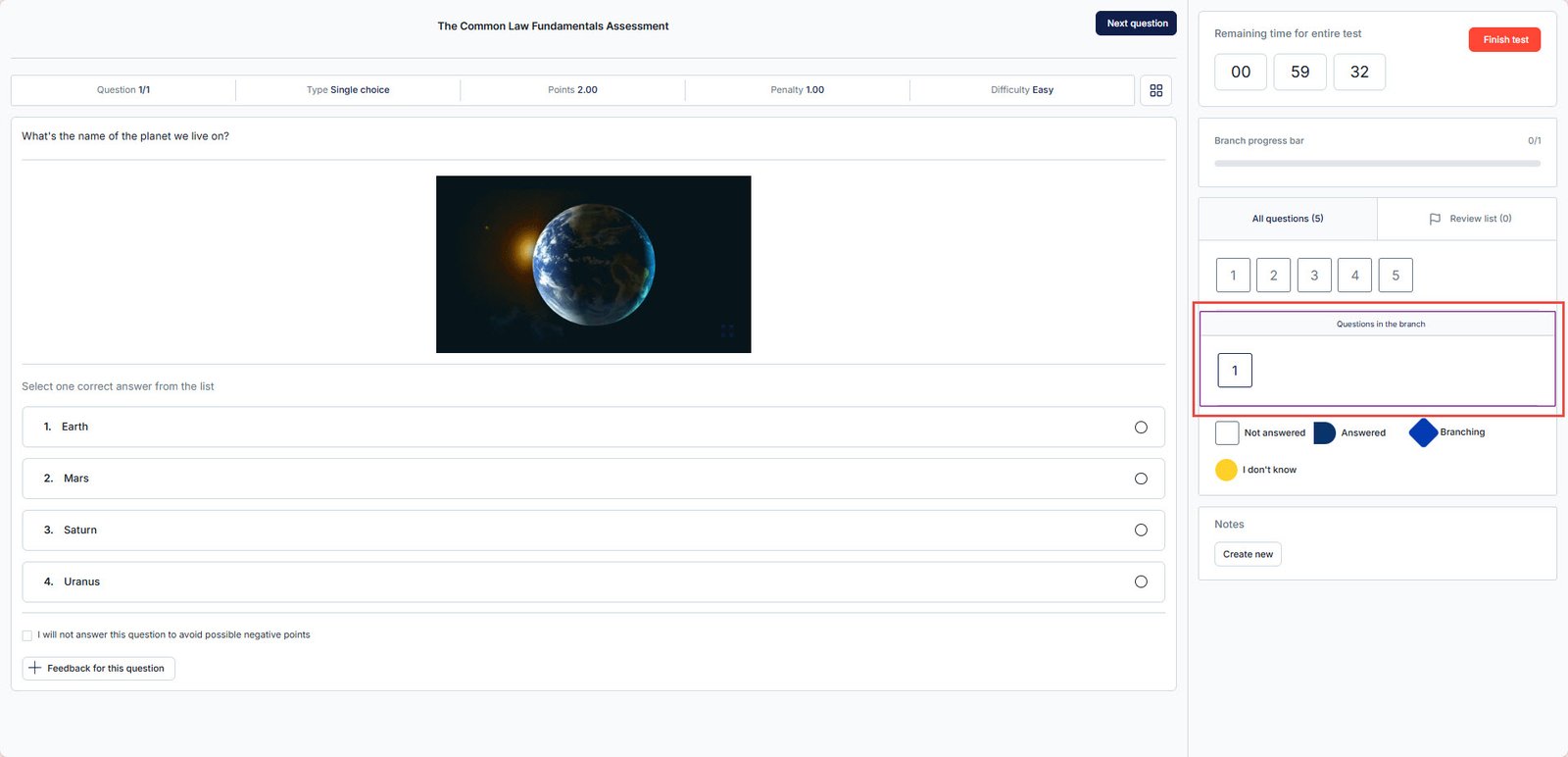Choose Saturn as the answer

[1141, 530]
